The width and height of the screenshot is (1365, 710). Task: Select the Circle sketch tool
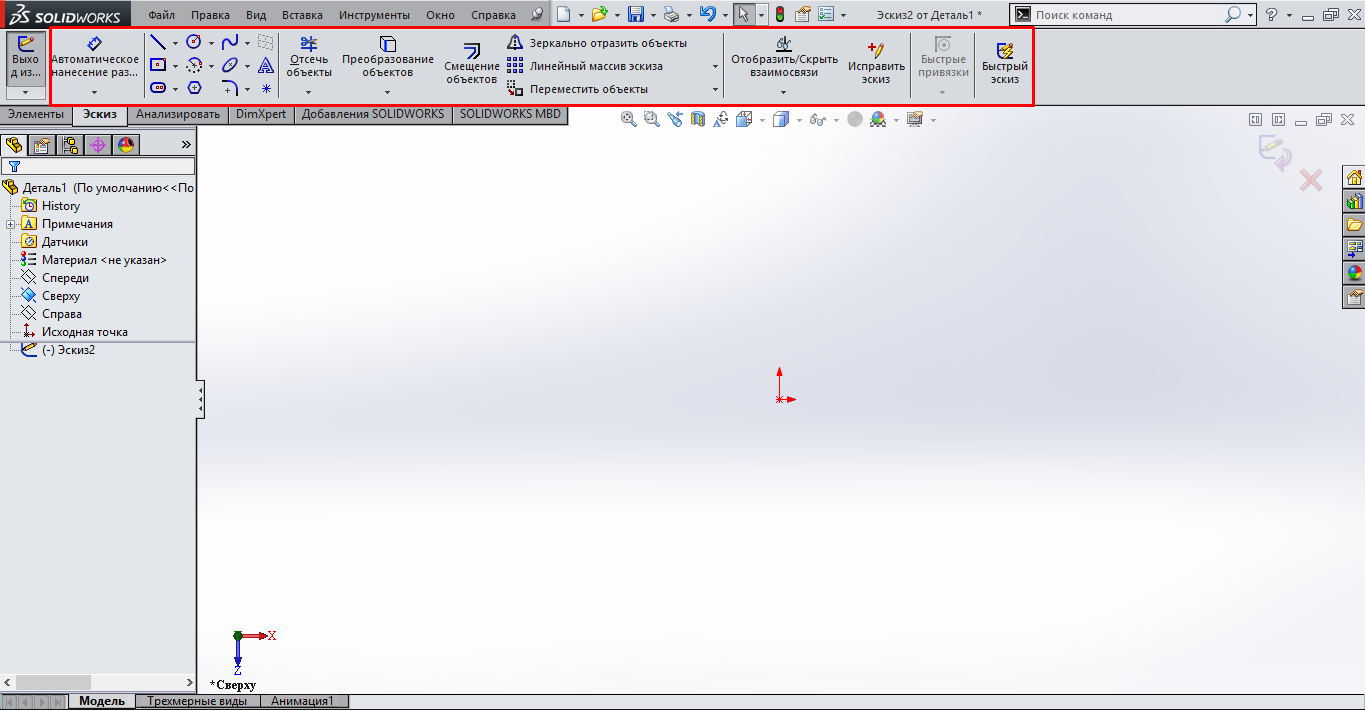pyautogui.click(x=194, y=42)
